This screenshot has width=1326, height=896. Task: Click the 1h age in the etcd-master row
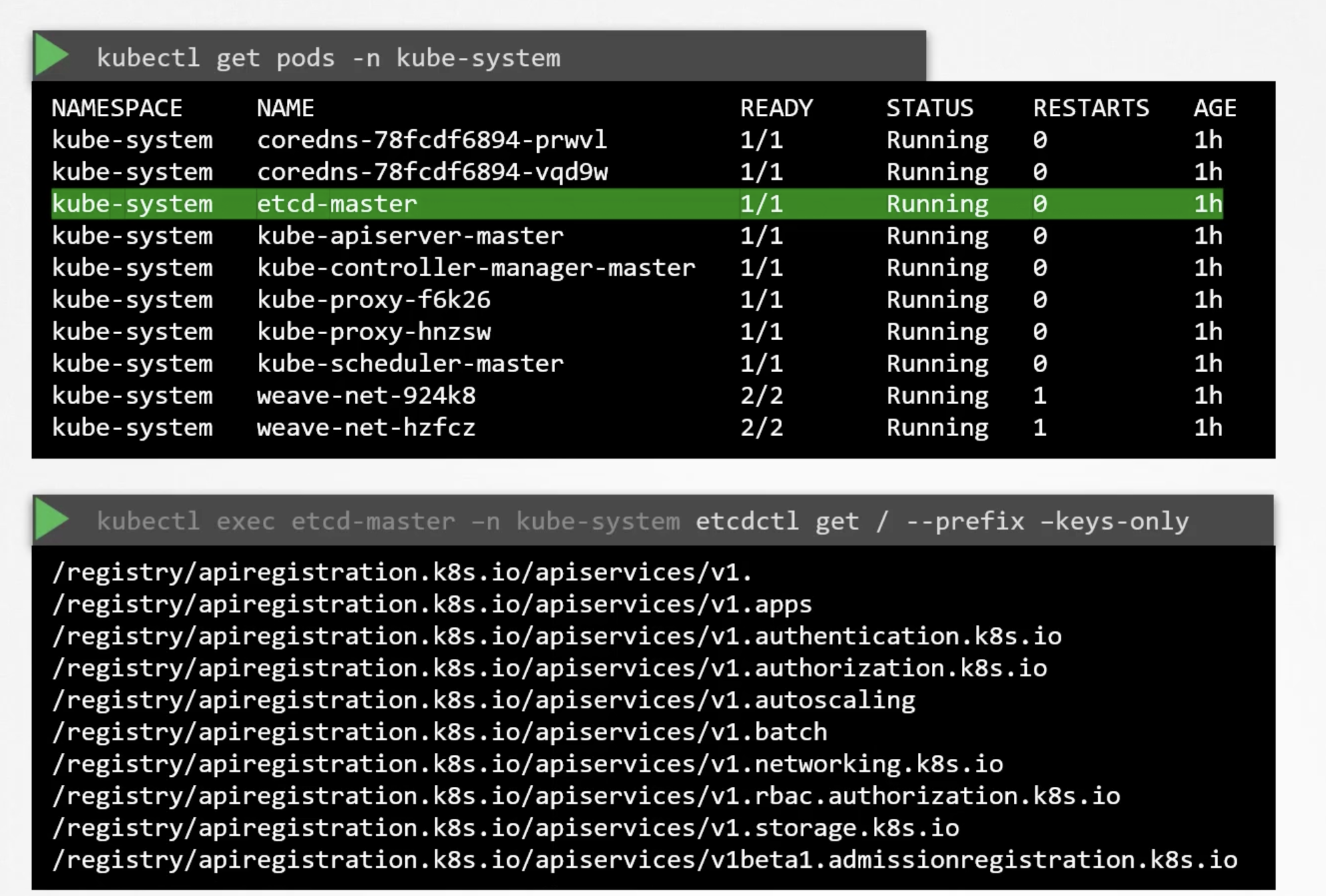(x=1208, y=204)
